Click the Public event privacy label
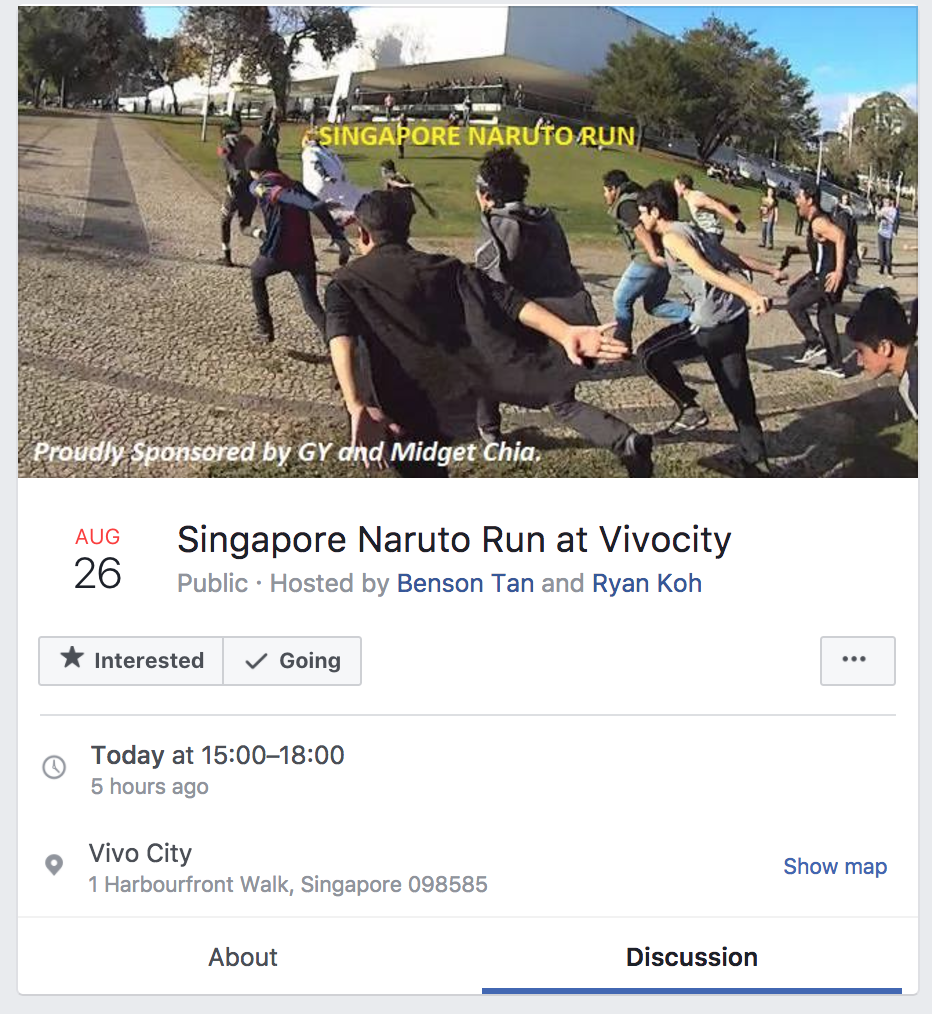The image size is (932, 1014). click(x=212, y=583)
